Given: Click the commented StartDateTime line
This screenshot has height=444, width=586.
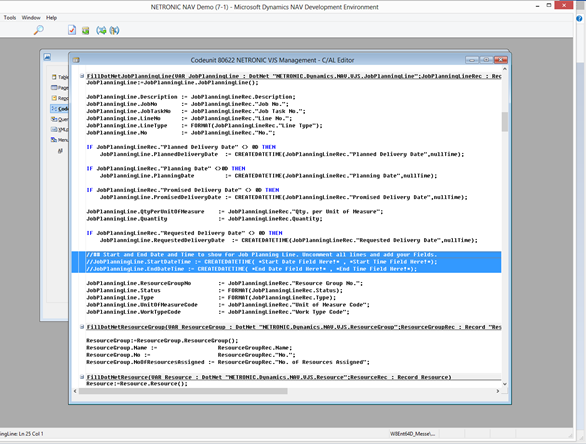Looking at the screenshot, I should tap(262, 262).
